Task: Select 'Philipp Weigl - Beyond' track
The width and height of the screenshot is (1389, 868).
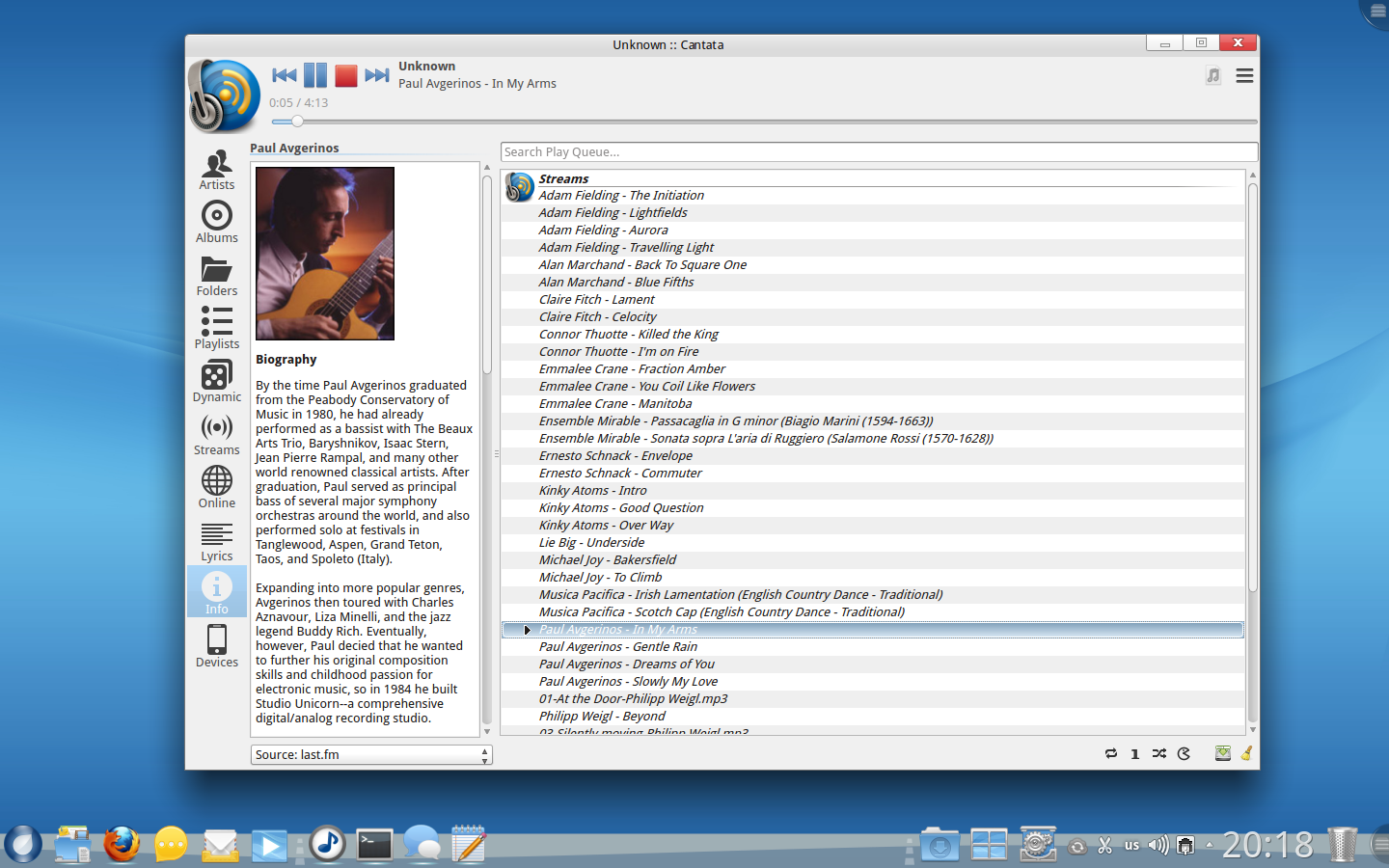Action: click(x=872, y=716)
